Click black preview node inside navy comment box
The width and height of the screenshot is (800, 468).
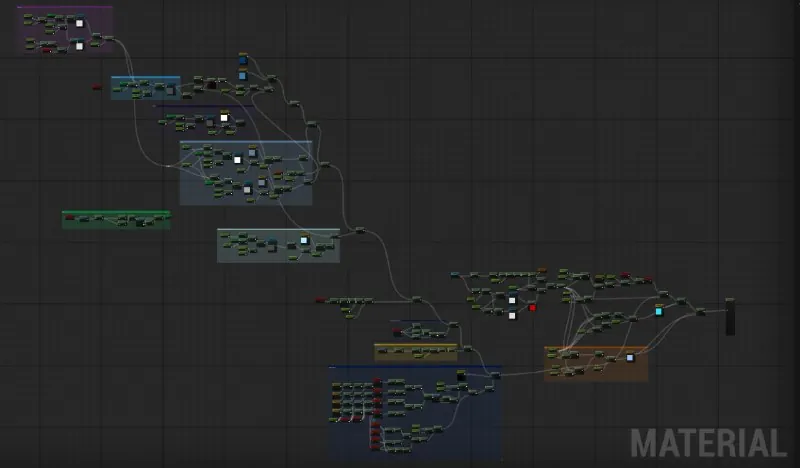[461, 376]
